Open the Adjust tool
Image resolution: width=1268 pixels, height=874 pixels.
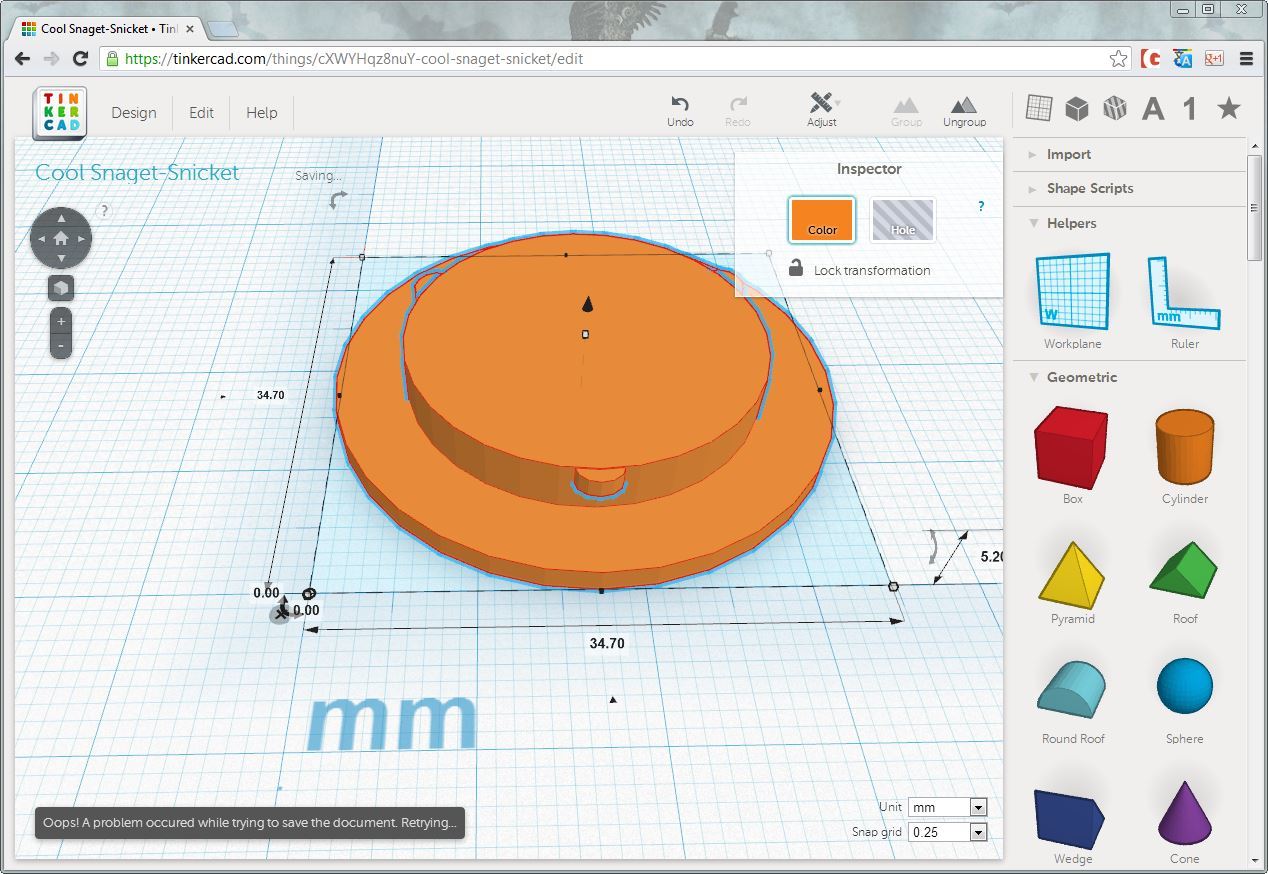822,104
